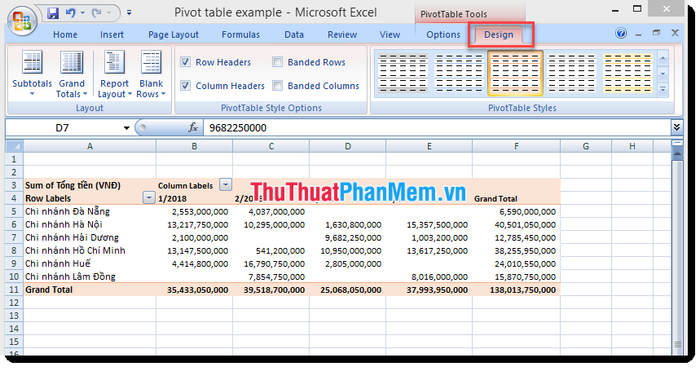Insert function using fx icon
The height and width of the screenshot is (368, 700).
tap(193, 128)
